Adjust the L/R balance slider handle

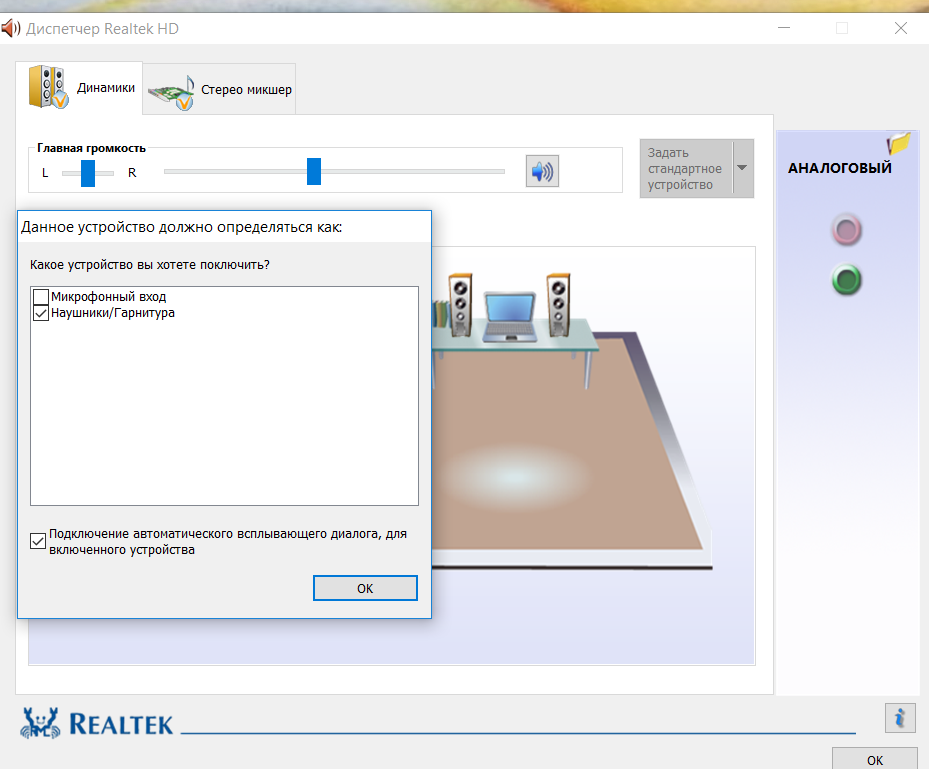[x=88, y=173]
